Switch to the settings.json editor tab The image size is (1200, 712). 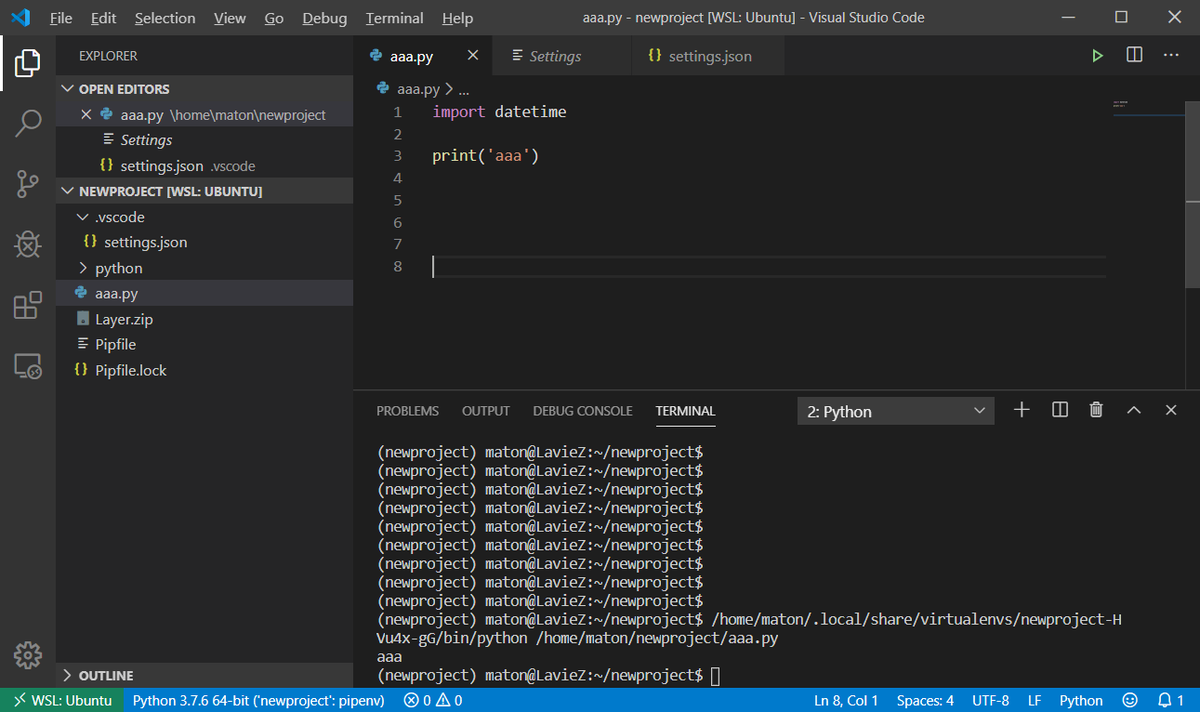[708, 56]
